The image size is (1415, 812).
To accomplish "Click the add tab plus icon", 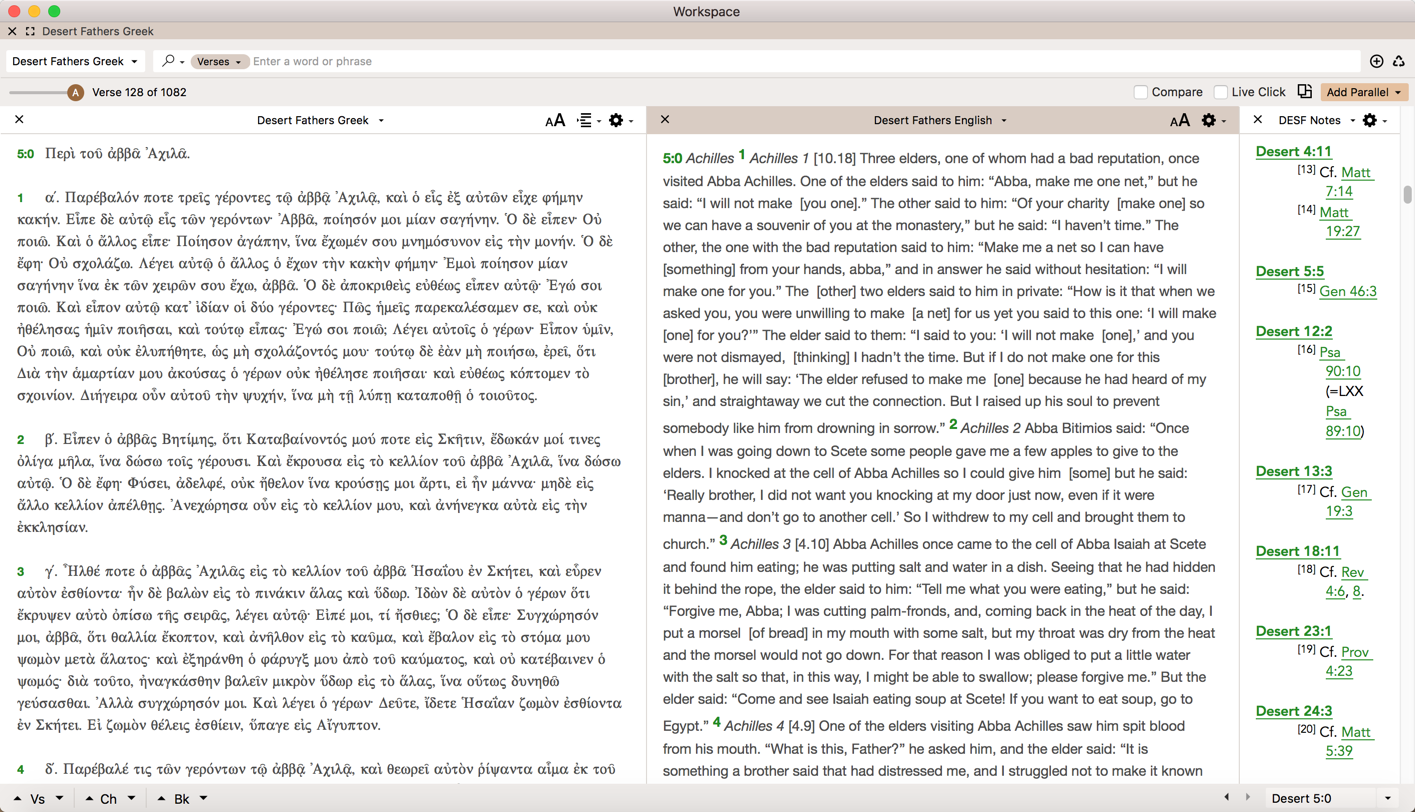I will coord(1376,62).
